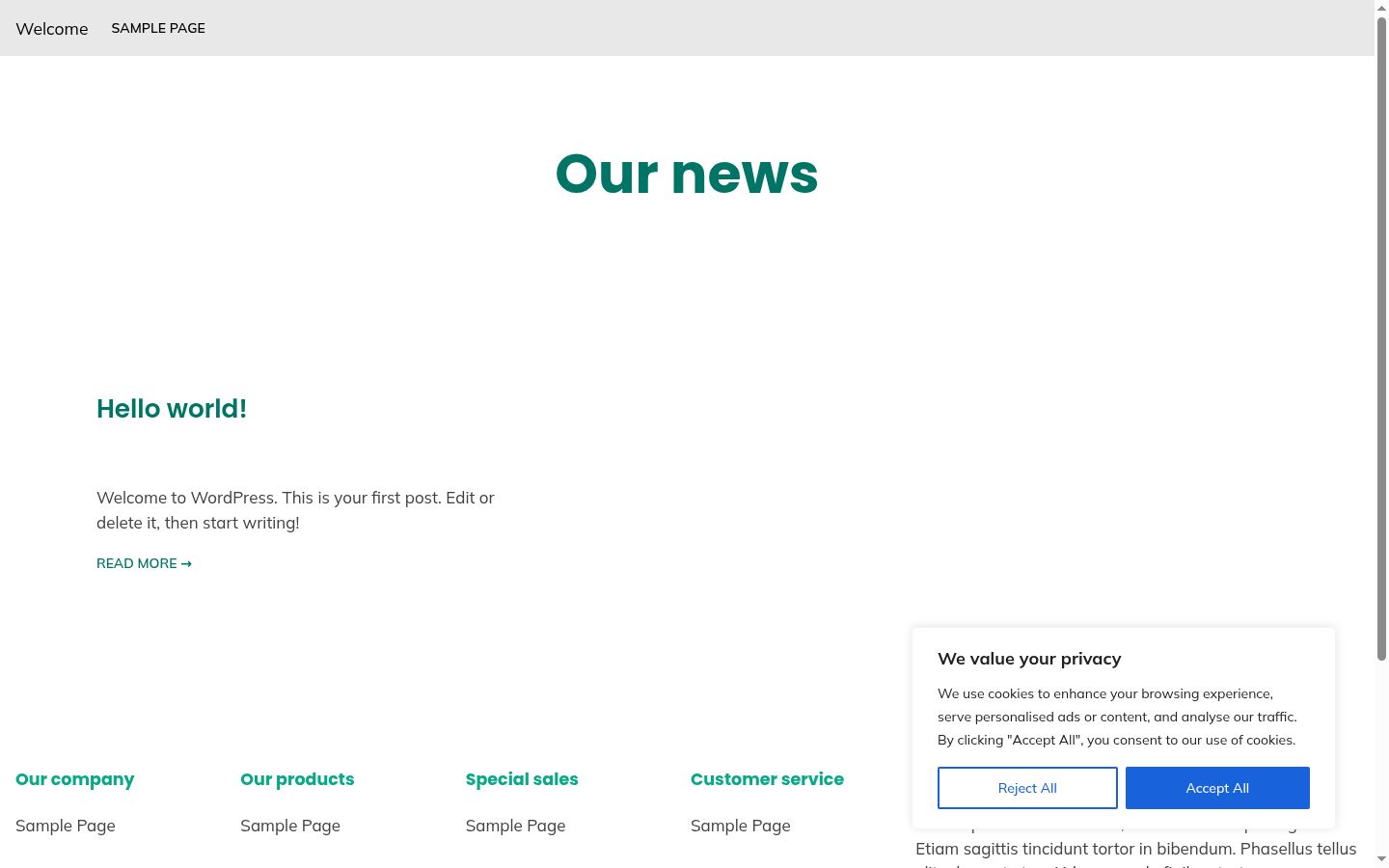This screenshot has height=868, width=1389.
Task: Click the cookie consent description text
Action: (1117, 717)
